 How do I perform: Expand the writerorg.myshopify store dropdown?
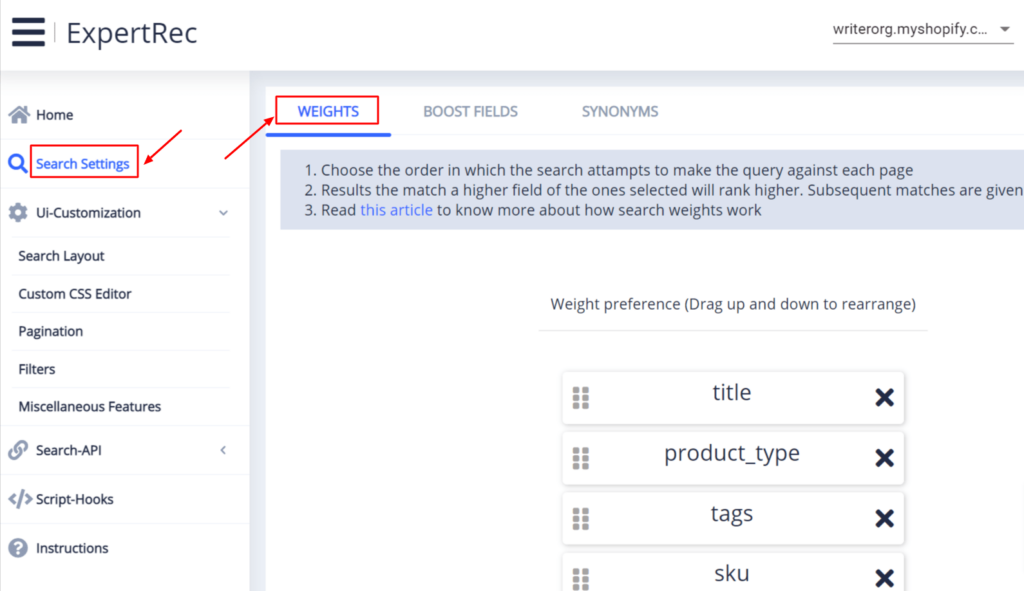tap(1005, 29)
